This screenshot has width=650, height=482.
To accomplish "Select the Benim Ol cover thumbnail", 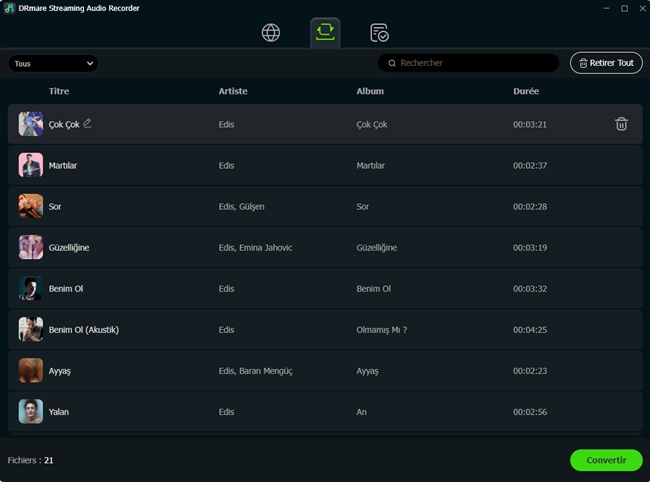I will [31, 288].
